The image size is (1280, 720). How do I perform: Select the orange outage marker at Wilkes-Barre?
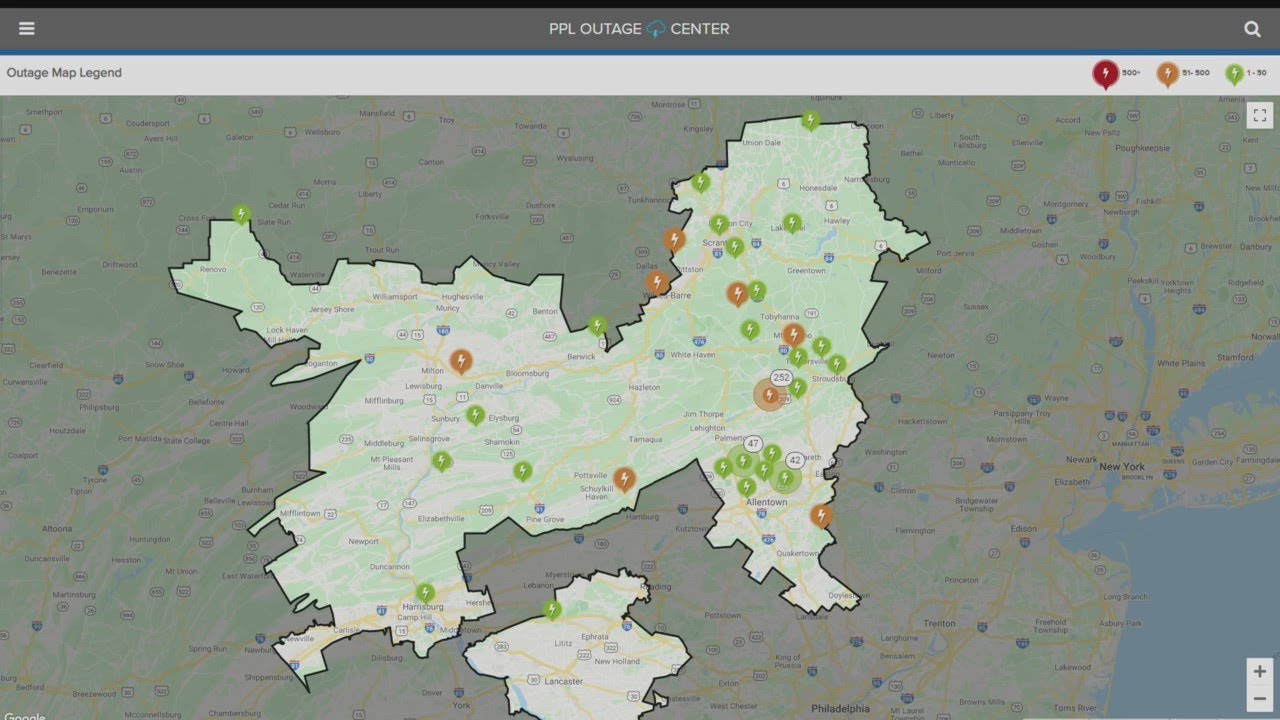coord(656,282)
